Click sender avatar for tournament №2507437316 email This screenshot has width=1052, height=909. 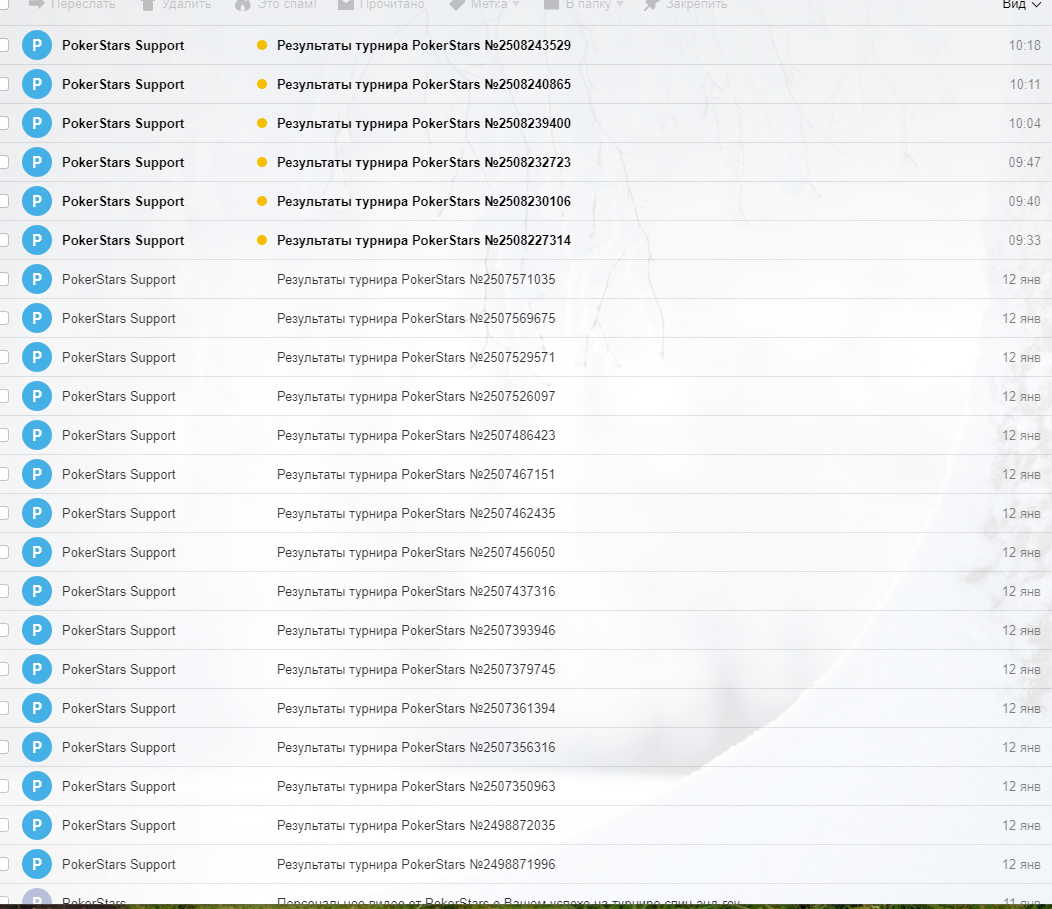click(x=37, y=591)
